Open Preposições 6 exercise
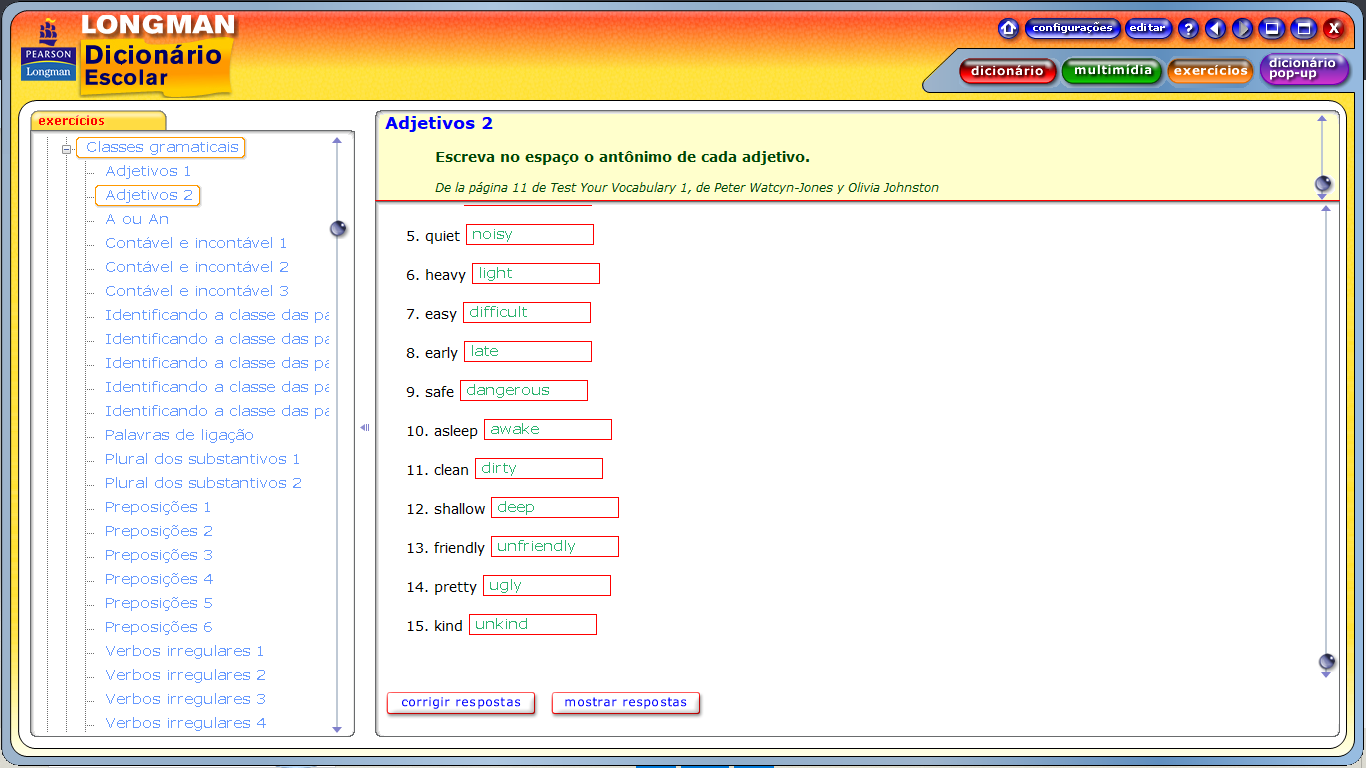Viewport: 1366px width, 768px height. 159,627
